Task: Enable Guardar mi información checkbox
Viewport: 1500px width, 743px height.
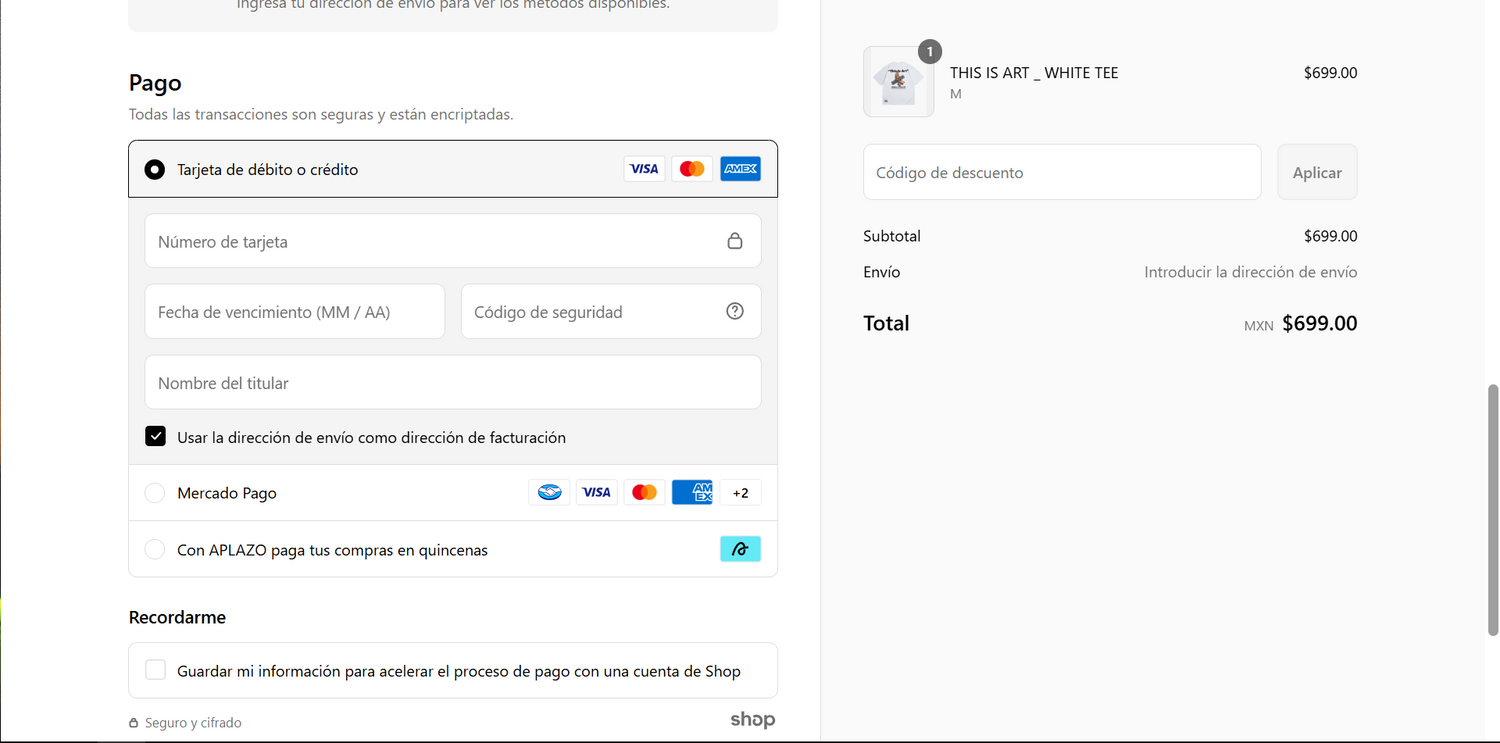Action: pos(155,670)
